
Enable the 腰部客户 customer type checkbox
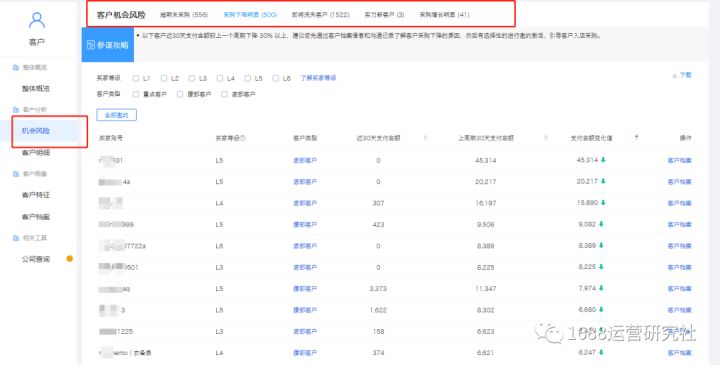pos(180,94)
